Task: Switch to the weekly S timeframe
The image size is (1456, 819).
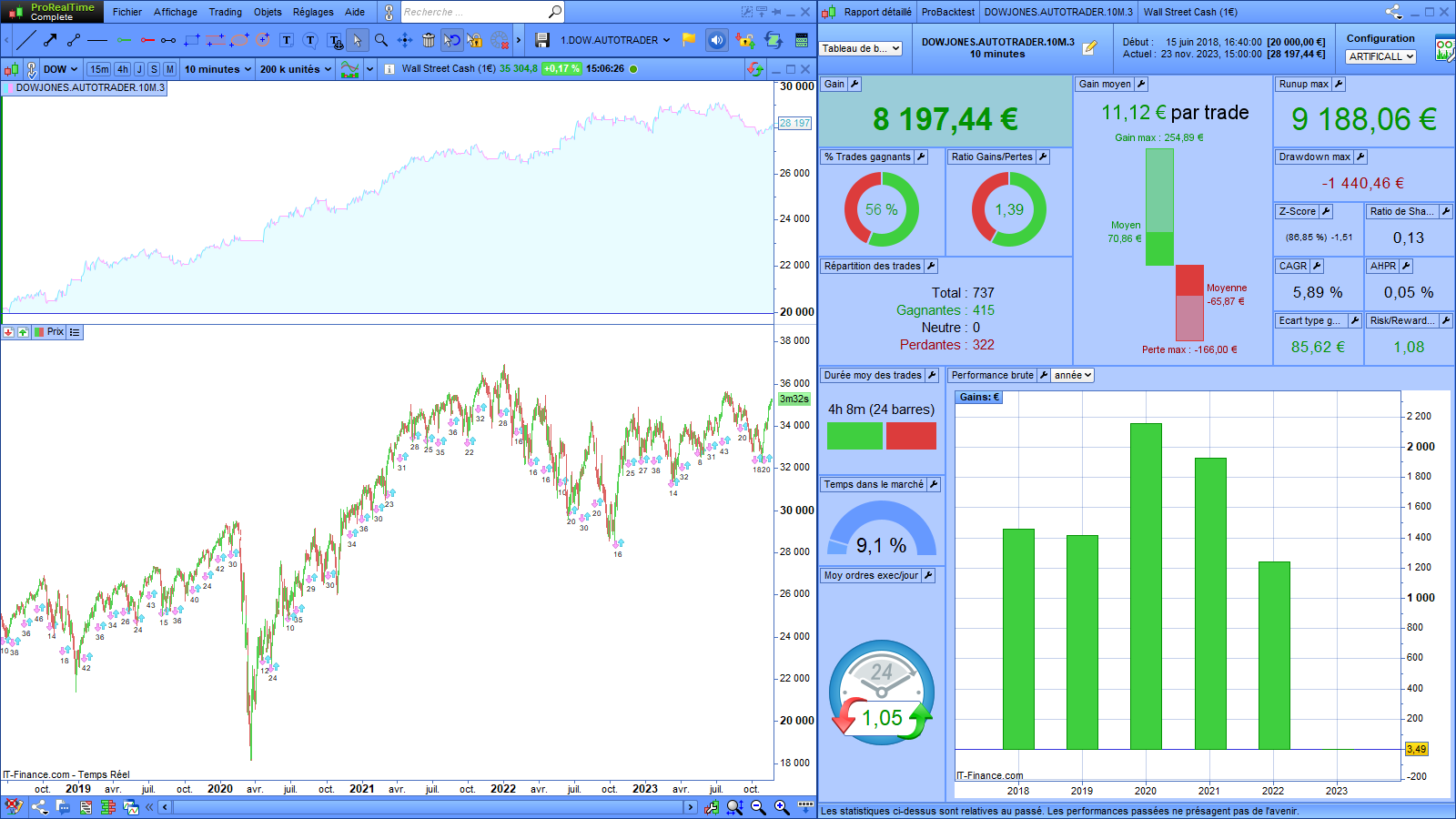Action: click(x=154, y=69)
